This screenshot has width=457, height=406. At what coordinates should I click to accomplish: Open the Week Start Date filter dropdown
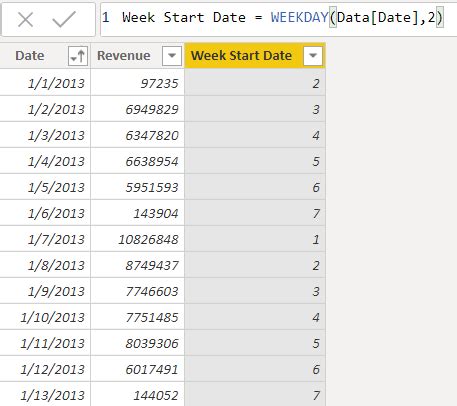tap(313, 56)
